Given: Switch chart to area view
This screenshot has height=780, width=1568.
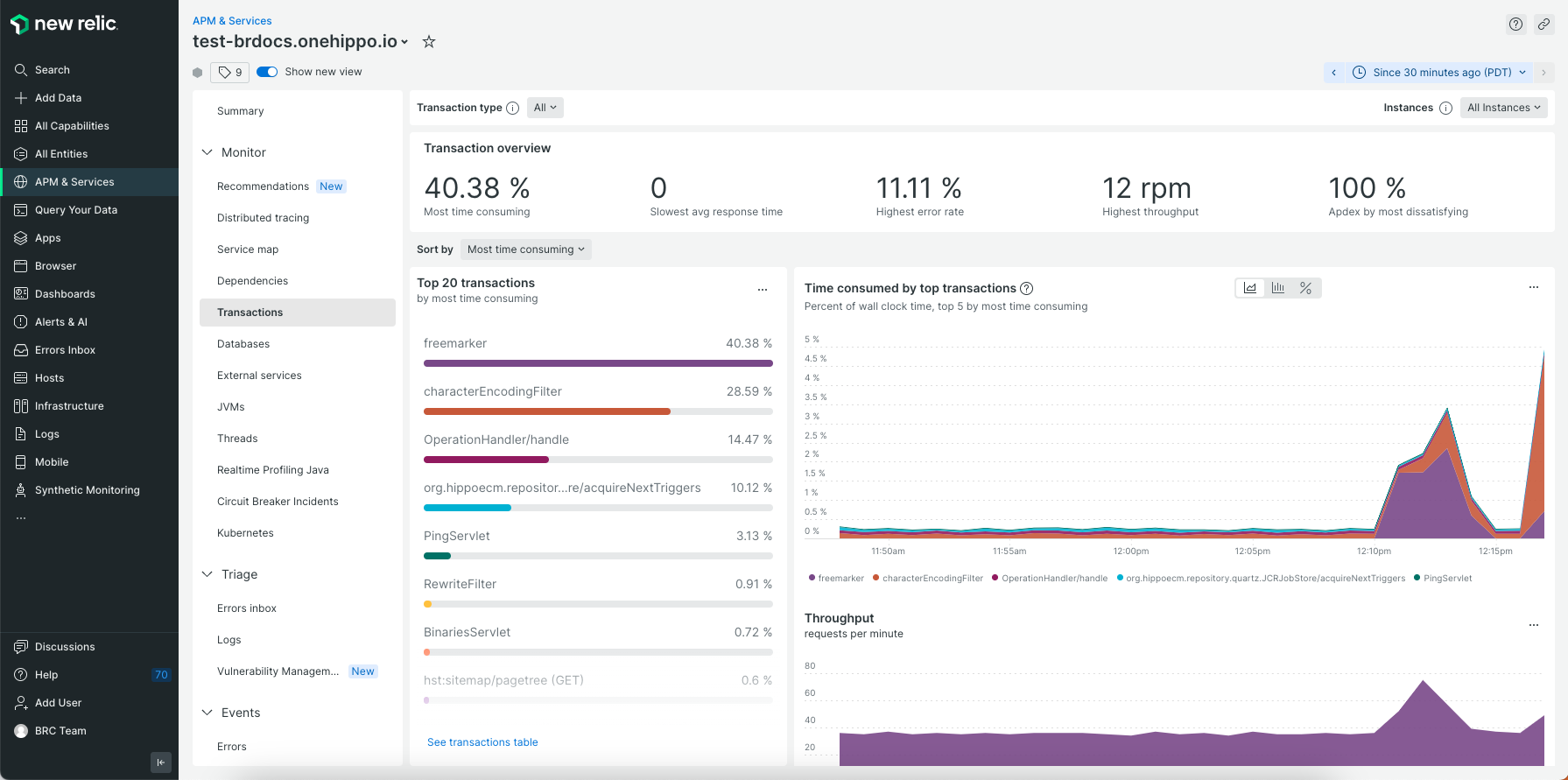Looking at the screenshot, I should [x=1250, y=288].
